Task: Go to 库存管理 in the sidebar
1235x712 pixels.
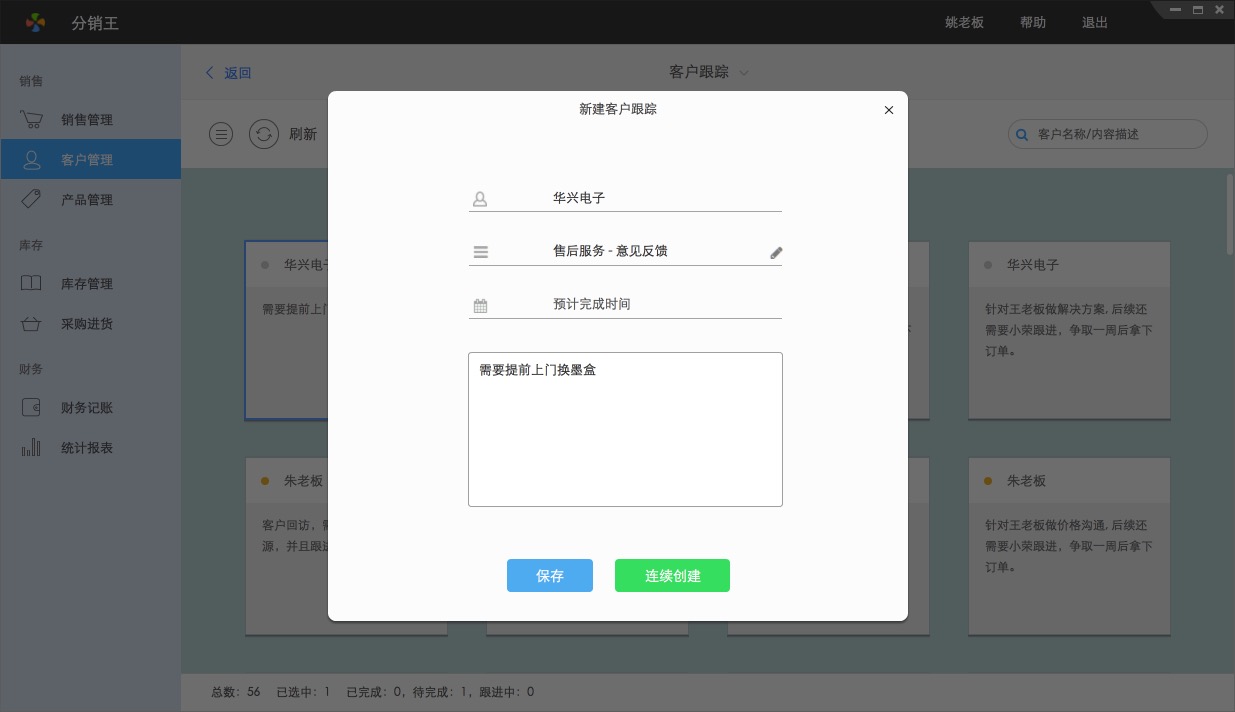Action: 86,284
